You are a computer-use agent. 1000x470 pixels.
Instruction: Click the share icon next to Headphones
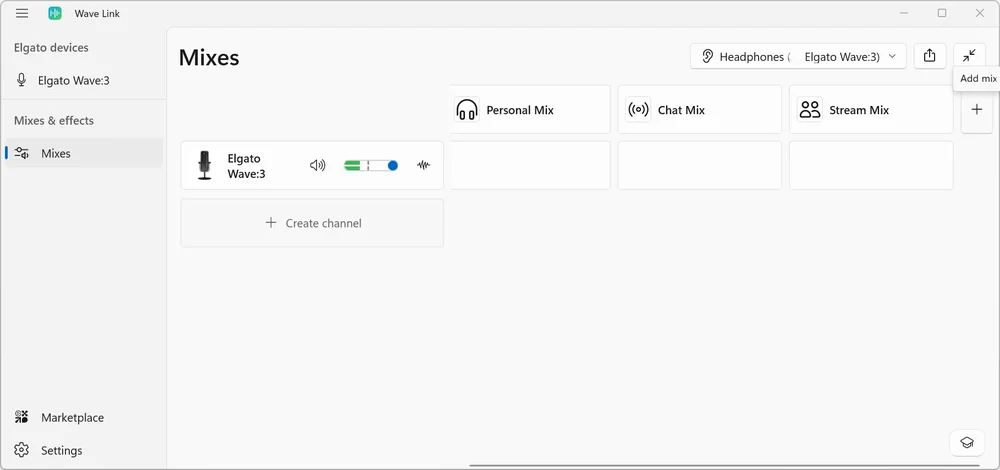click(x=930, y=56)
